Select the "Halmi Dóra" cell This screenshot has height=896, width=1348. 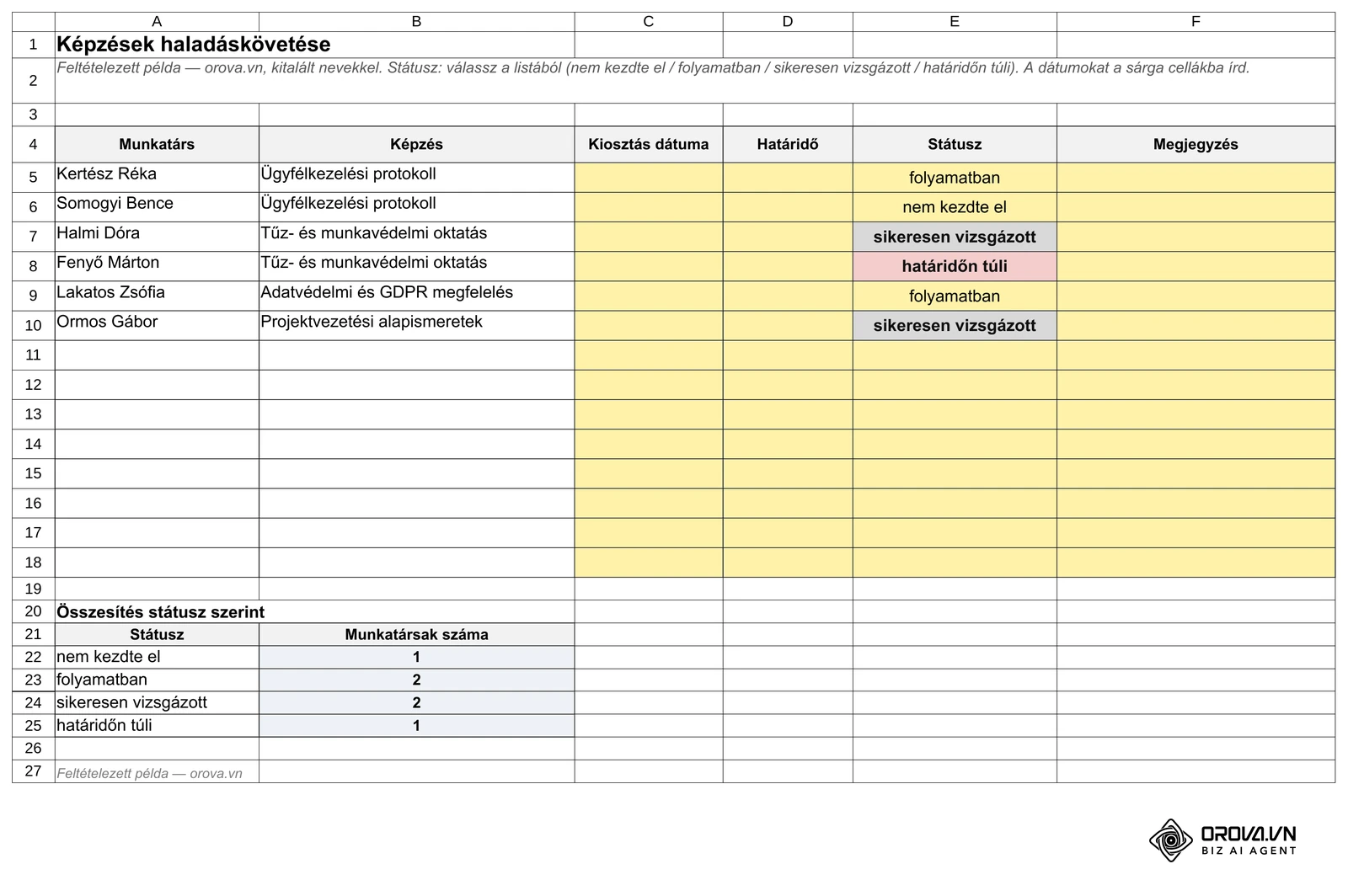coord(157,237)
